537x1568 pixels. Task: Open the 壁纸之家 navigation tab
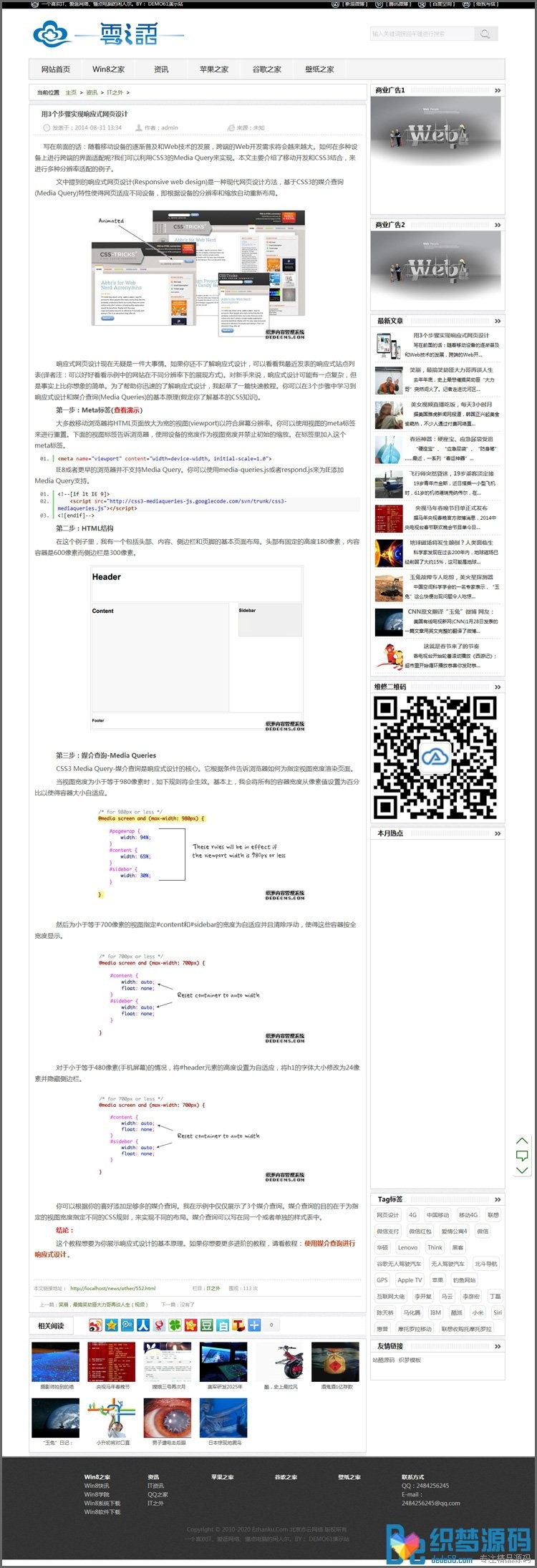[319, 69]
